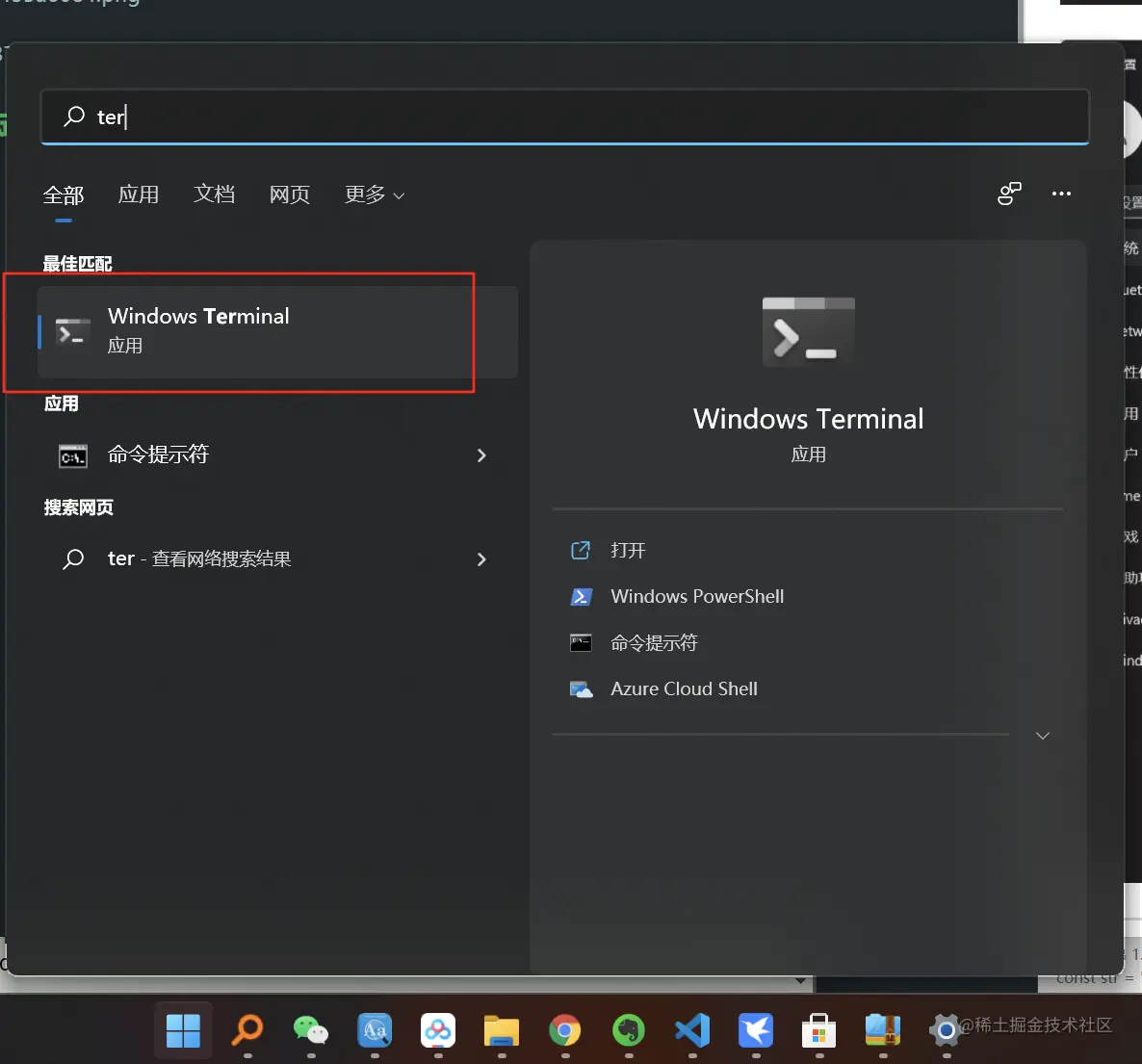Open File Explorer from the taskbar
Image resolution: width=1142 pixels, height=1064 pixels.
(x=502, y=1031)
